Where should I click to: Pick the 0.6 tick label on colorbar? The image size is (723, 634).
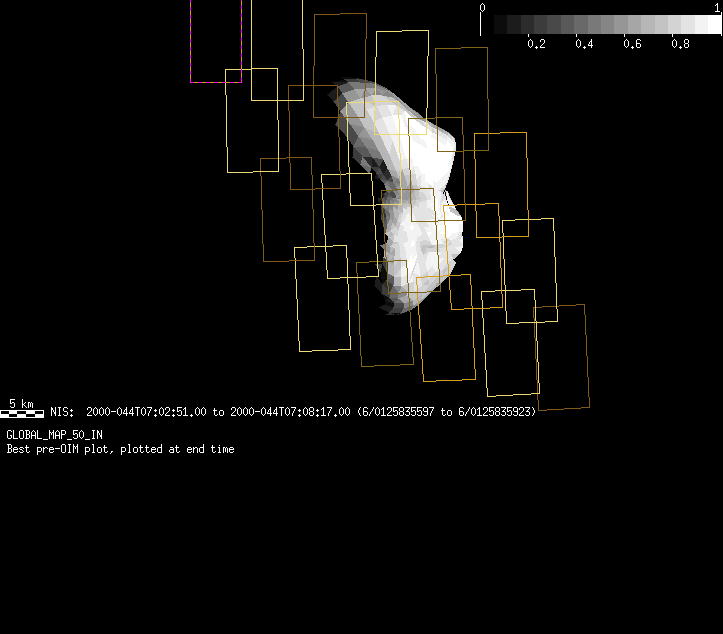(632, 44)
